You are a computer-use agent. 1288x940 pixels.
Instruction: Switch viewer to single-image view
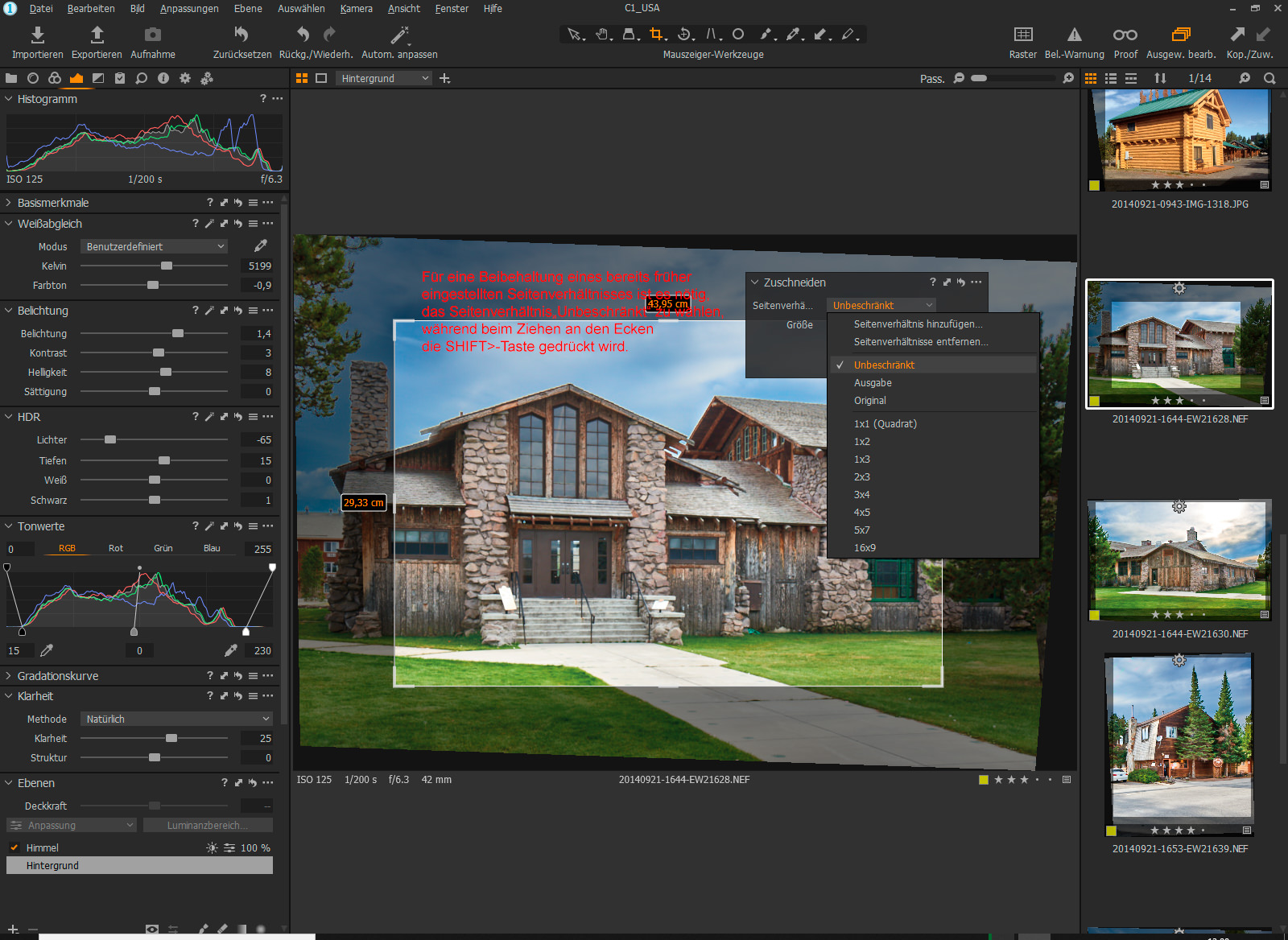(321, 78)
